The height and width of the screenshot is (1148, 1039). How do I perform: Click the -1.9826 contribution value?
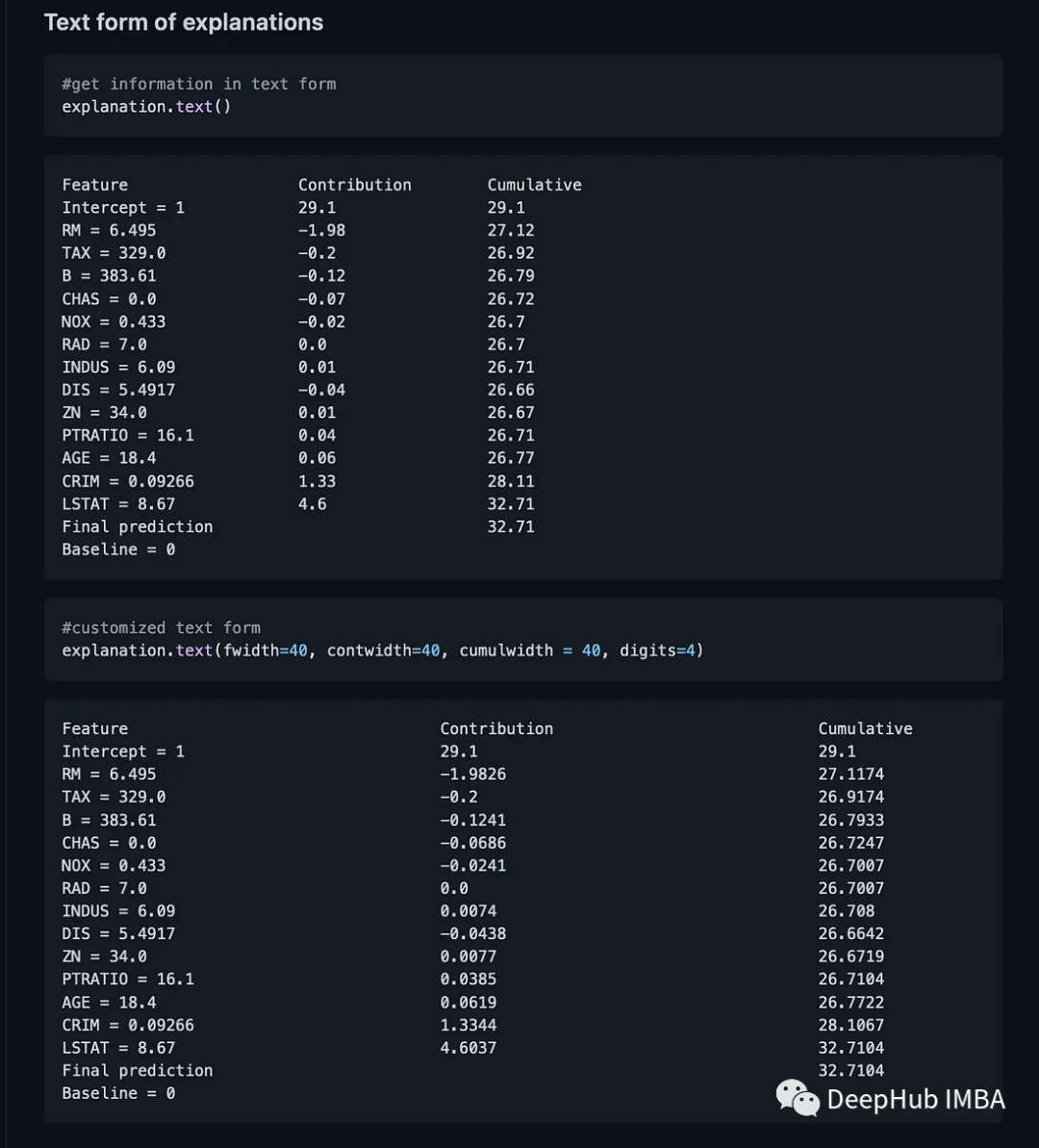(x=472, y=774)
